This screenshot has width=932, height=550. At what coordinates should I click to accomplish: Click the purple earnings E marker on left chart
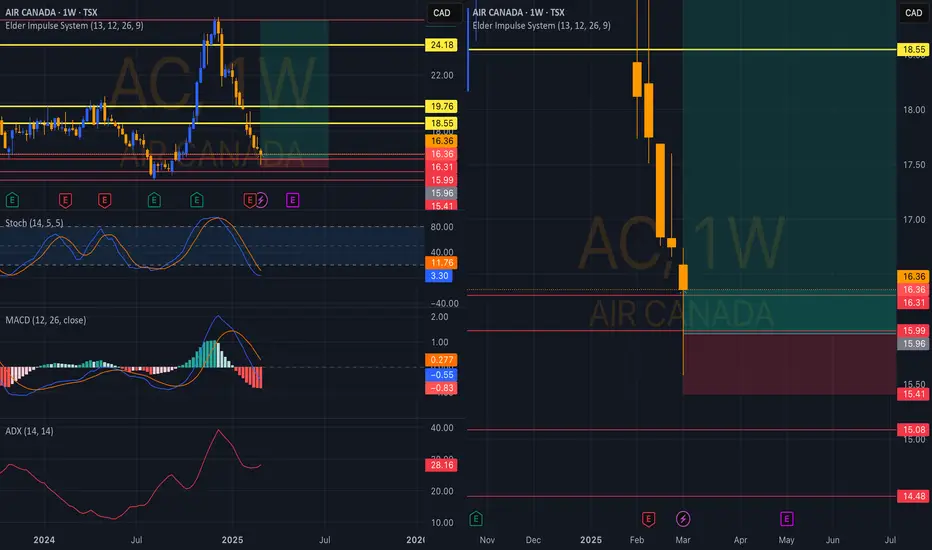point(292,200)
